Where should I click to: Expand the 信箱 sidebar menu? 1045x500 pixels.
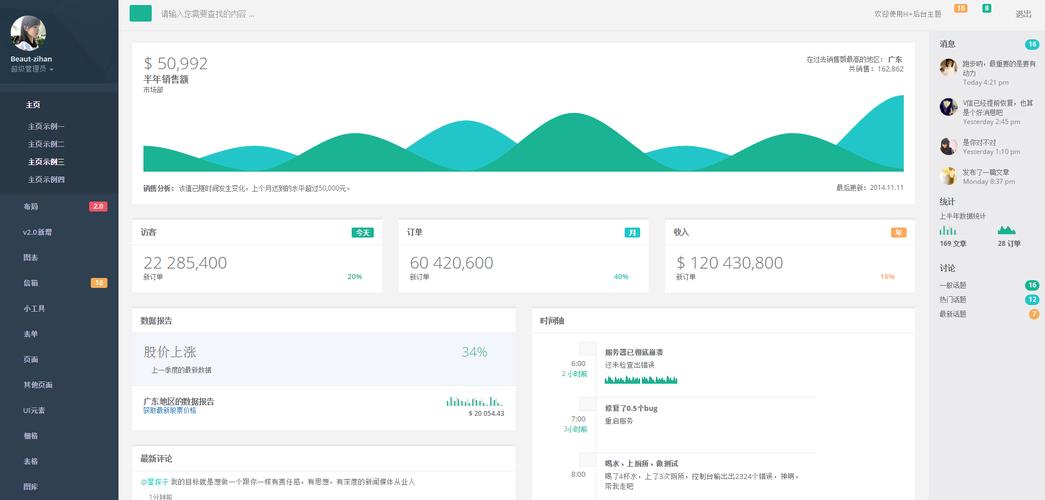pyautogui.click(x=32, y=283)
